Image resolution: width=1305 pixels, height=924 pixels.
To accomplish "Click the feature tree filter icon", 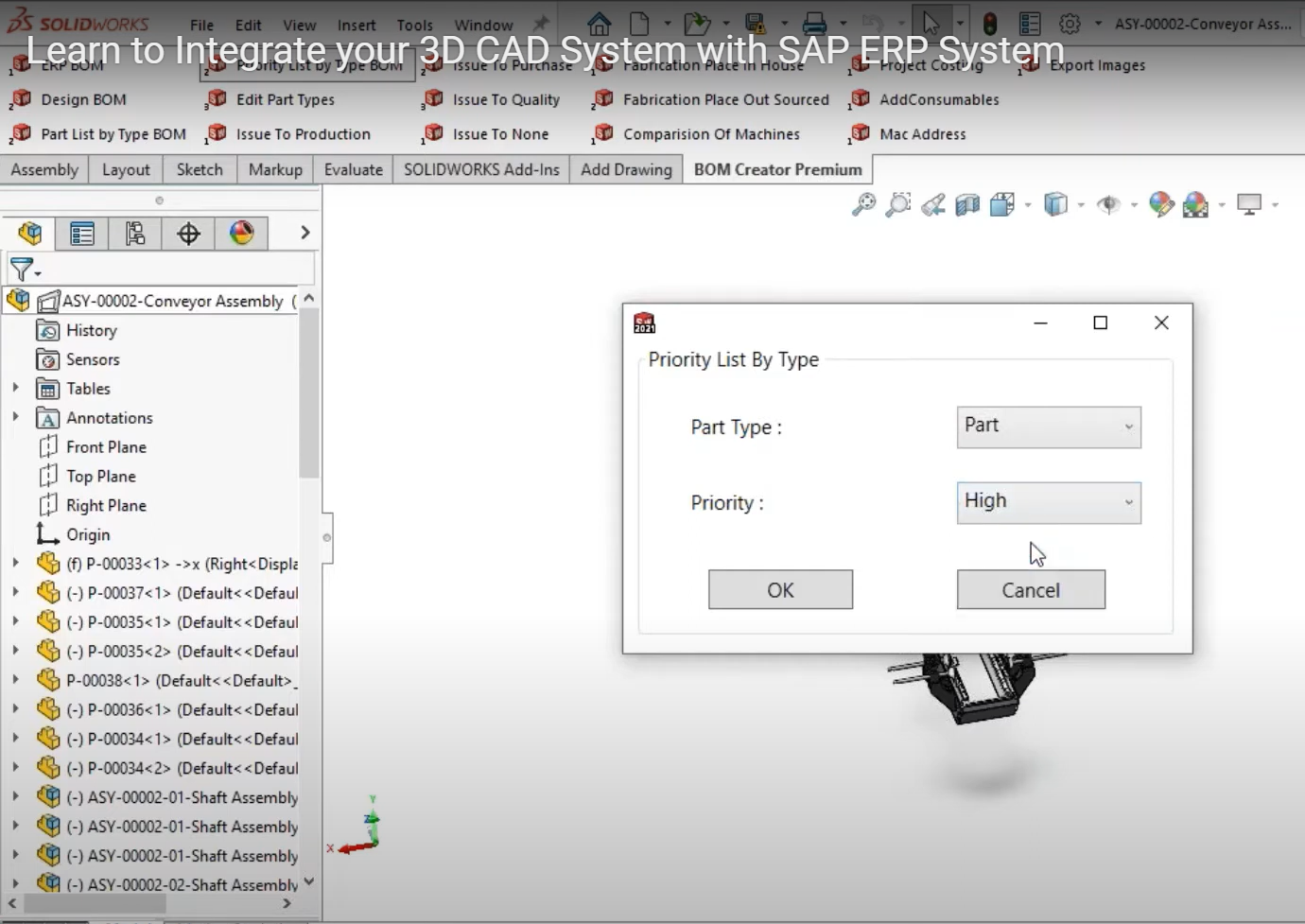I will pyautogui.click(x=22, y=270).
